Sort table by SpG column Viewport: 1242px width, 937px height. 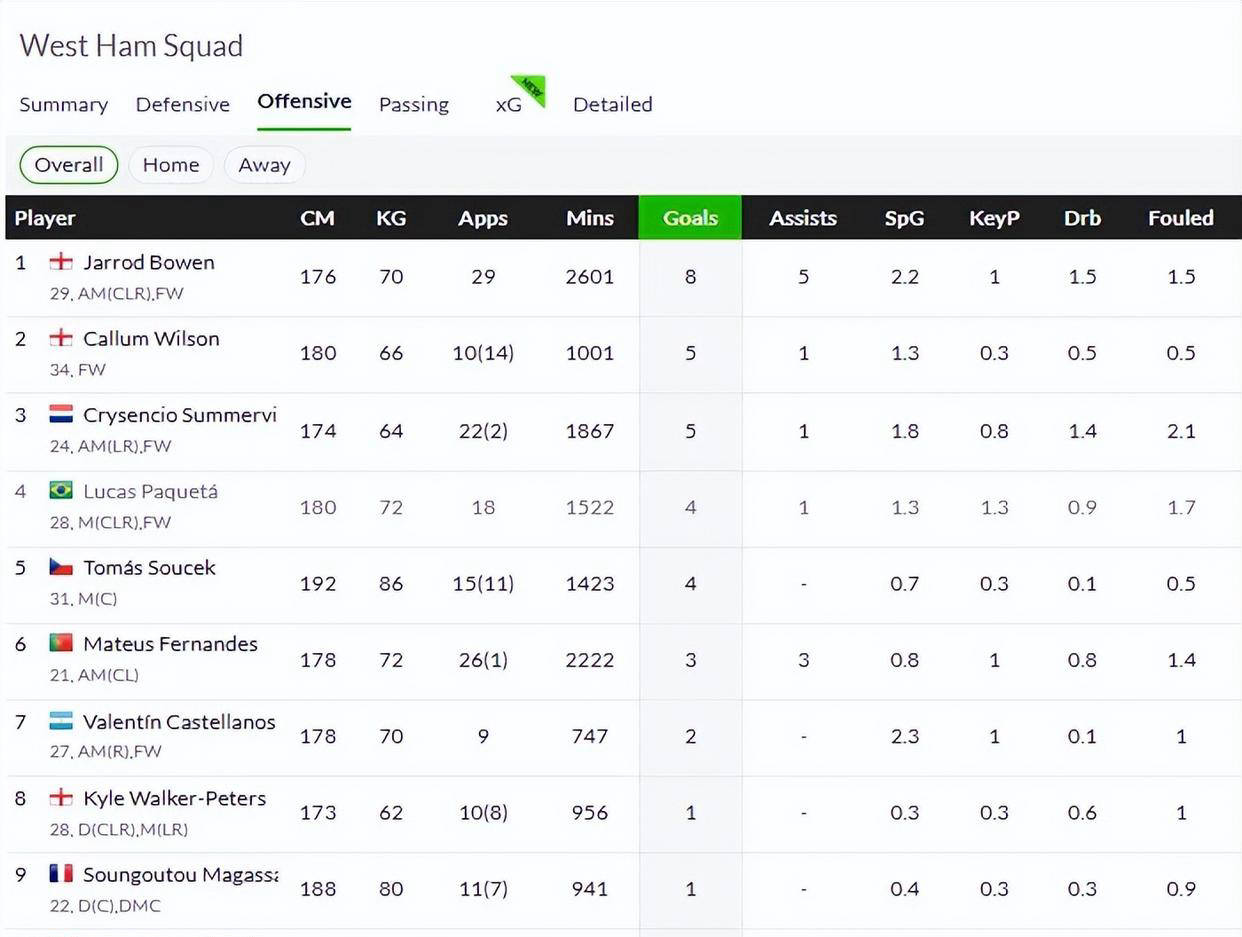click(904, 218)
